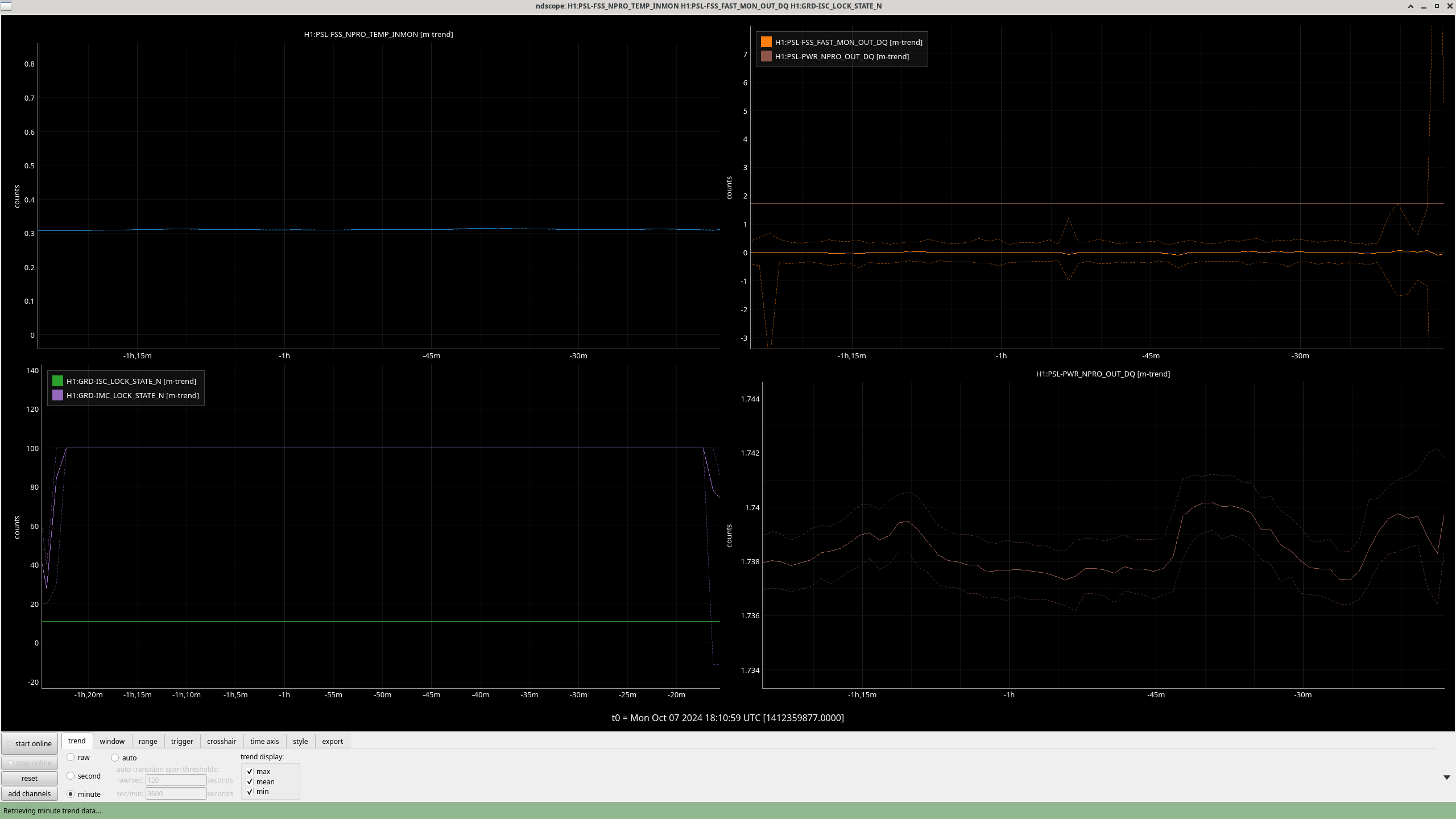Viewport: 1456px width, 819px height.
Task: Click the auto transition span thresholds label
Action: point(167,770)
